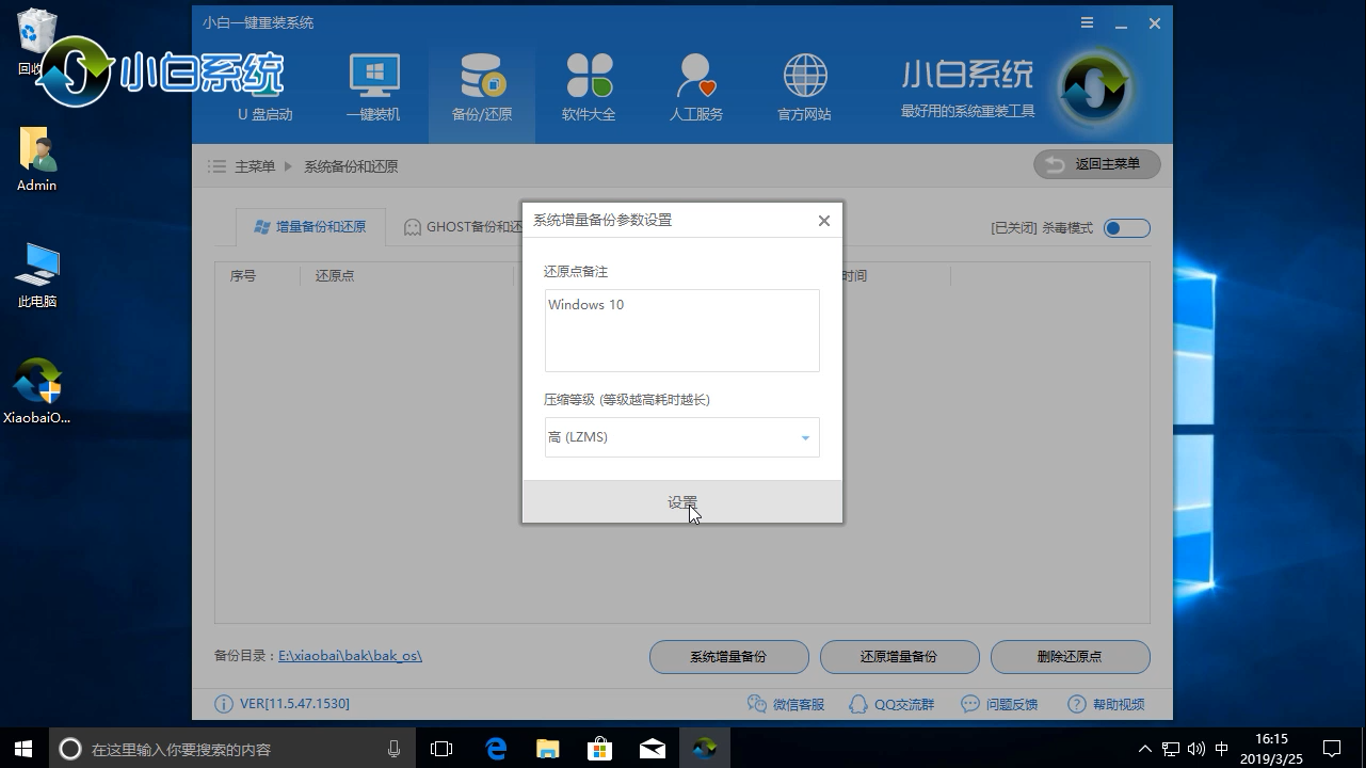Open the U盘启动 tool
This screenshot has height=768, width=1366.
[264, 87]
